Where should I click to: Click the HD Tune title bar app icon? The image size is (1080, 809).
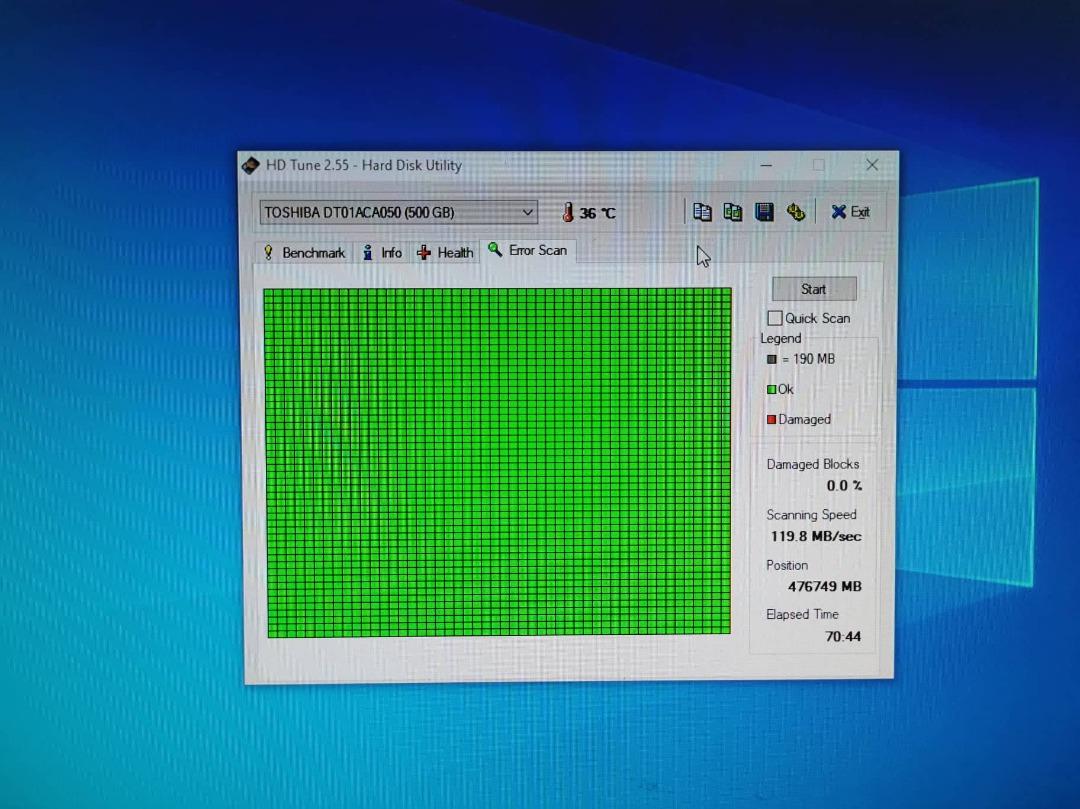[251, 165]
